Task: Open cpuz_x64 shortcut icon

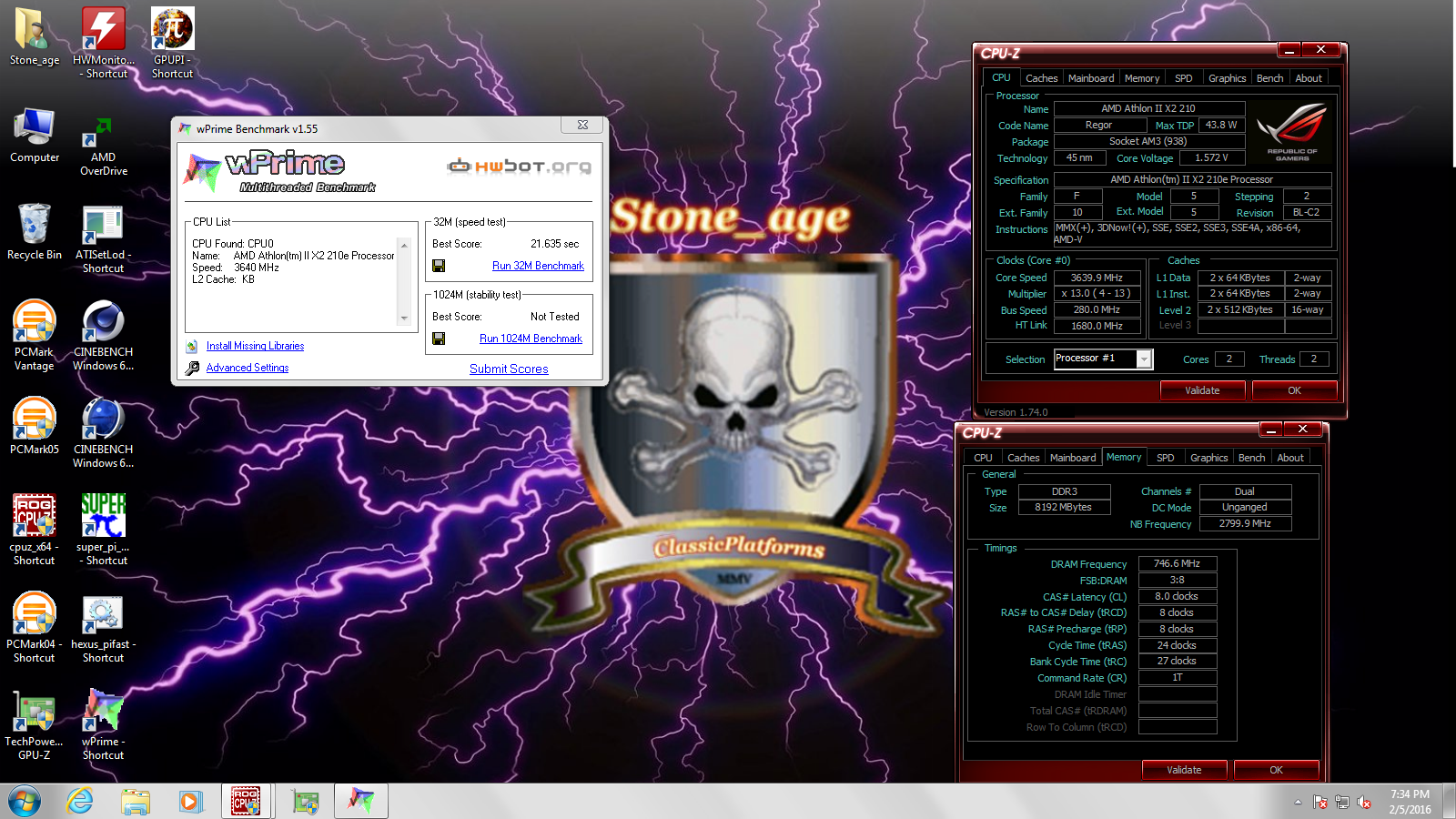Action: coord(35,530)
